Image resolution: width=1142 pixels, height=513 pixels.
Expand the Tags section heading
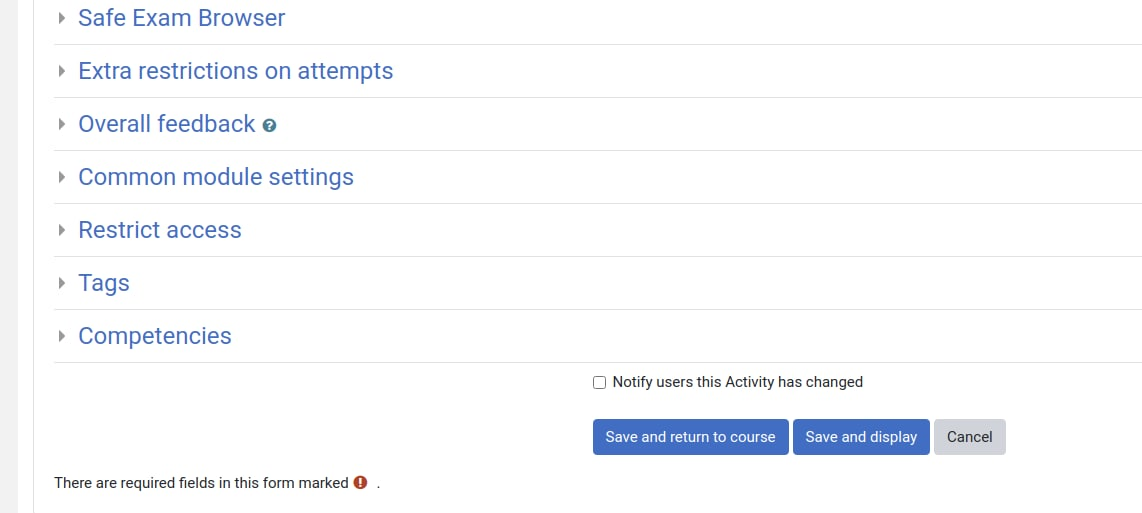pyautogui.click(x=103, y=283)
